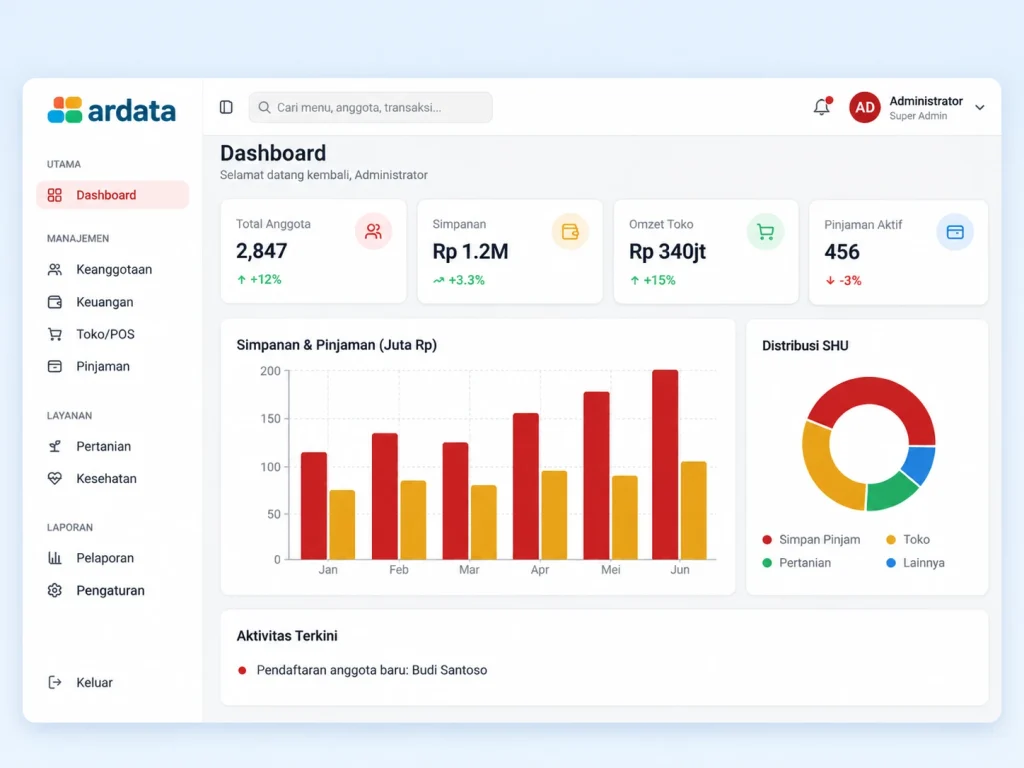Click the -3% decline indicator

pyautogui.click(x=843, y=281)
